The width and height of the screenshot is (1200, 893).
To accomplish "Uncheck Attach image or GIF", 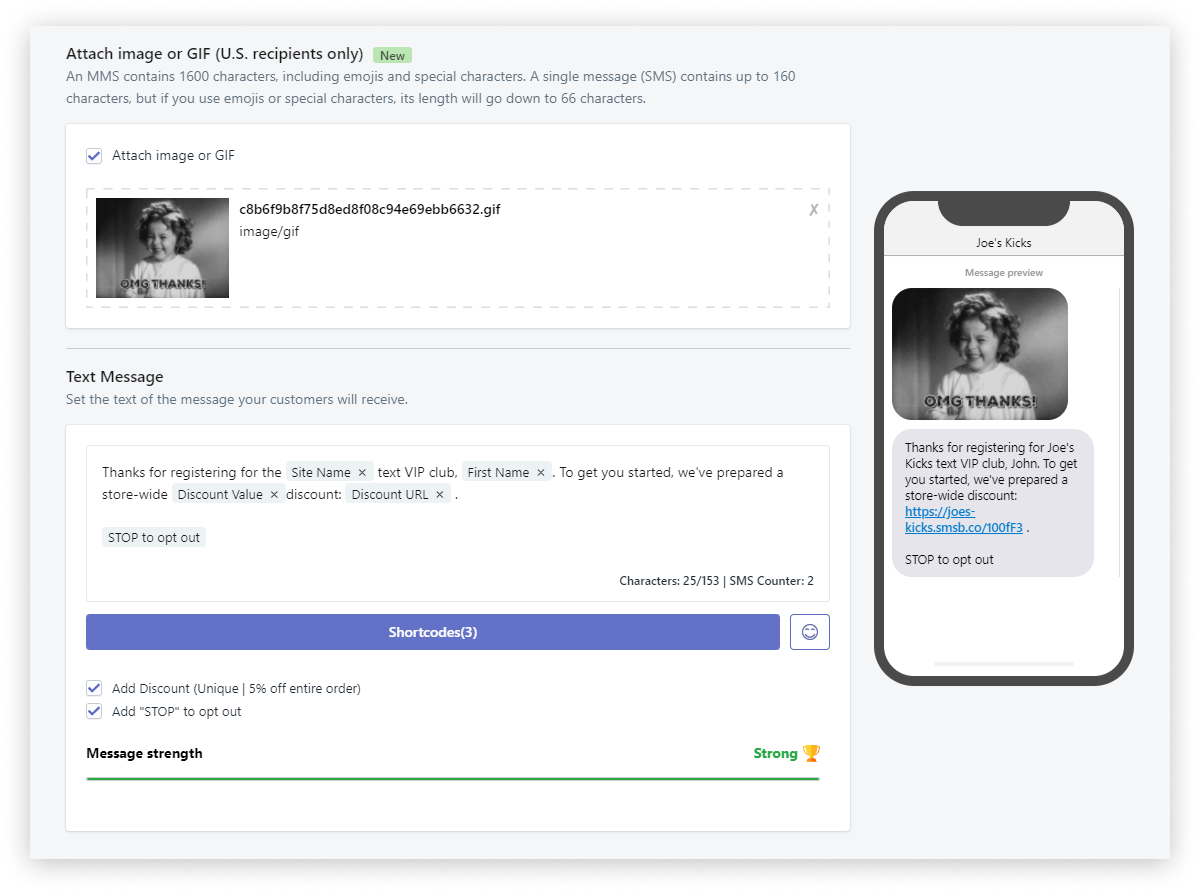I will (94, 156).
